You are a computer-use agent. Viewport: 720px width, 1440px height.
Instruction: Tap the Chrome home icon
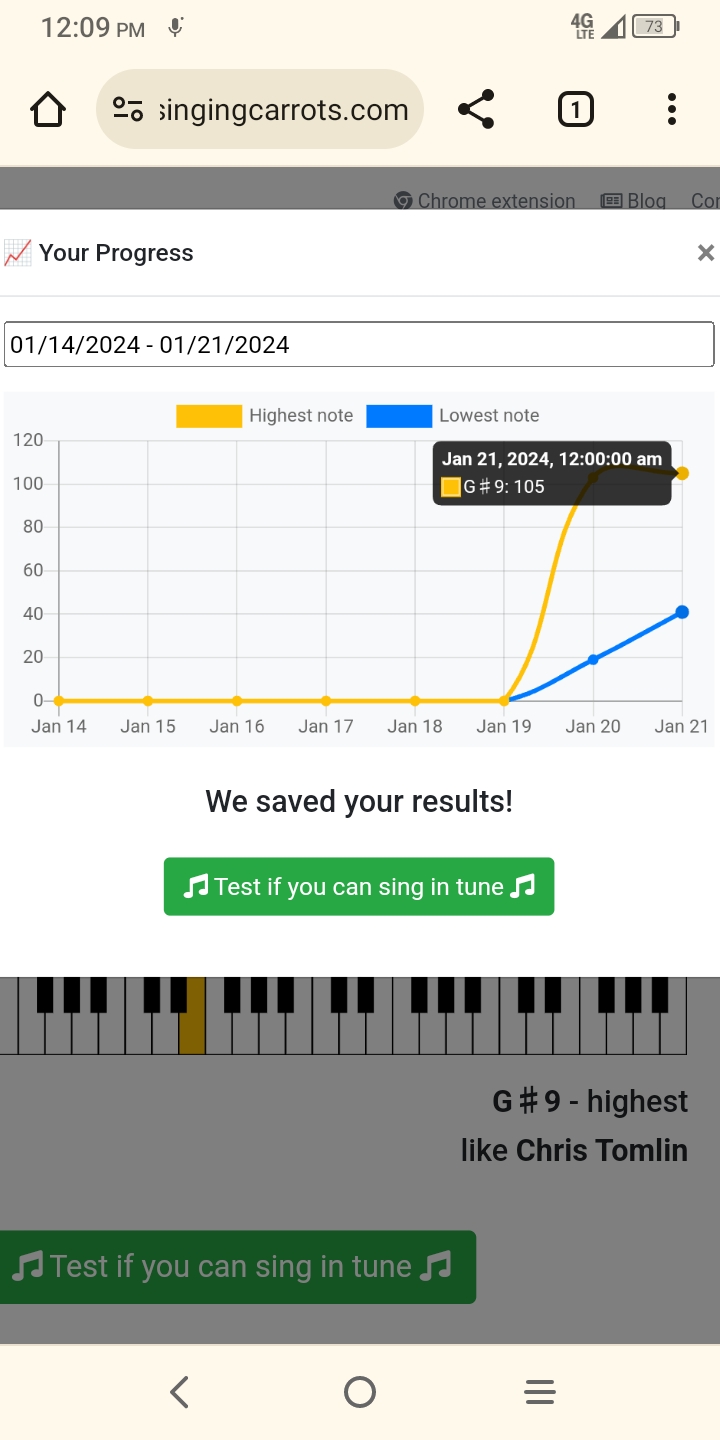[48, 109]
